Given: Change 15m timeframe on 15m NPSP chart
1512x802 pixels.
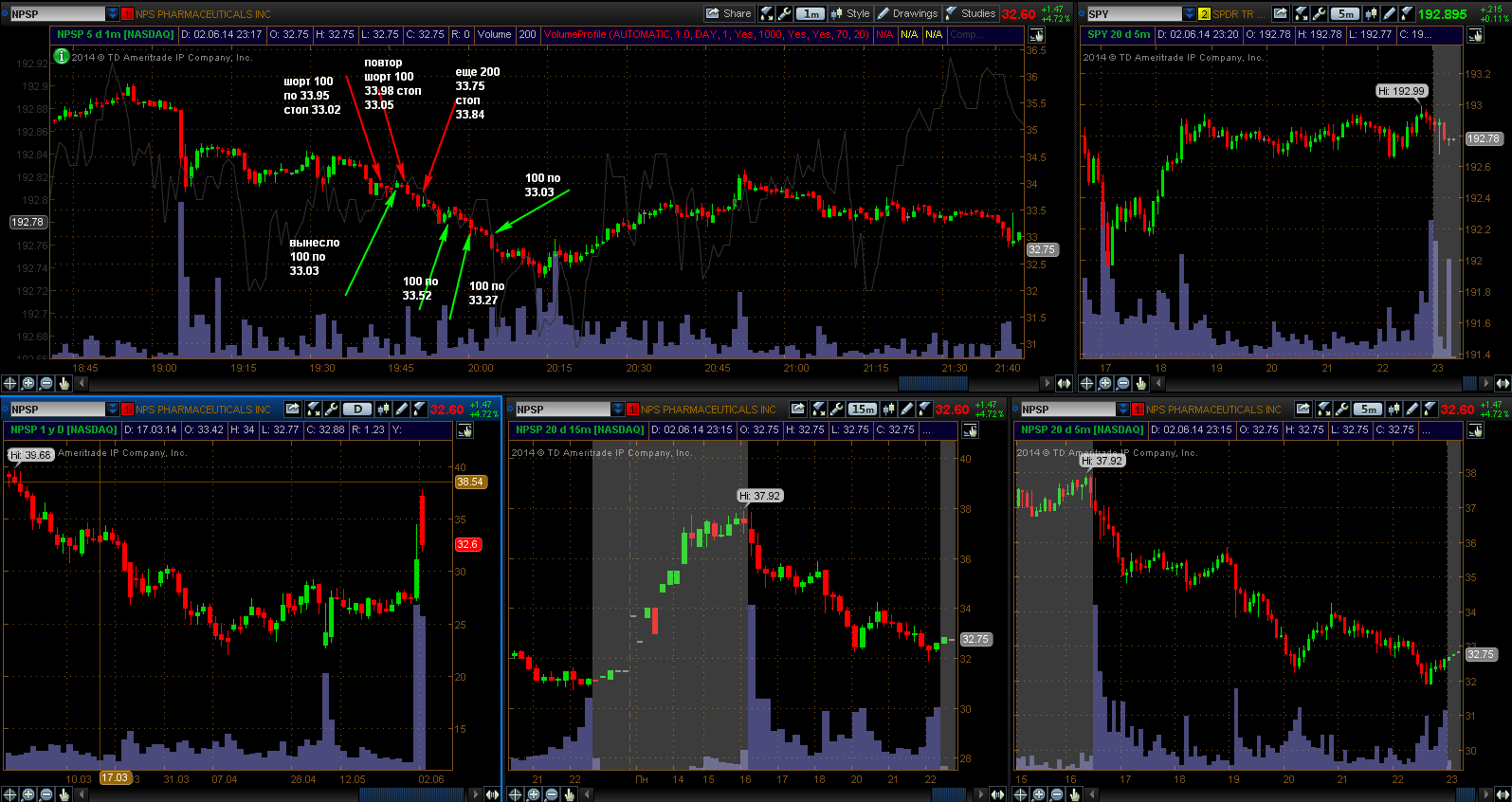Looking at the screenshot, I should tap(863, 409).
